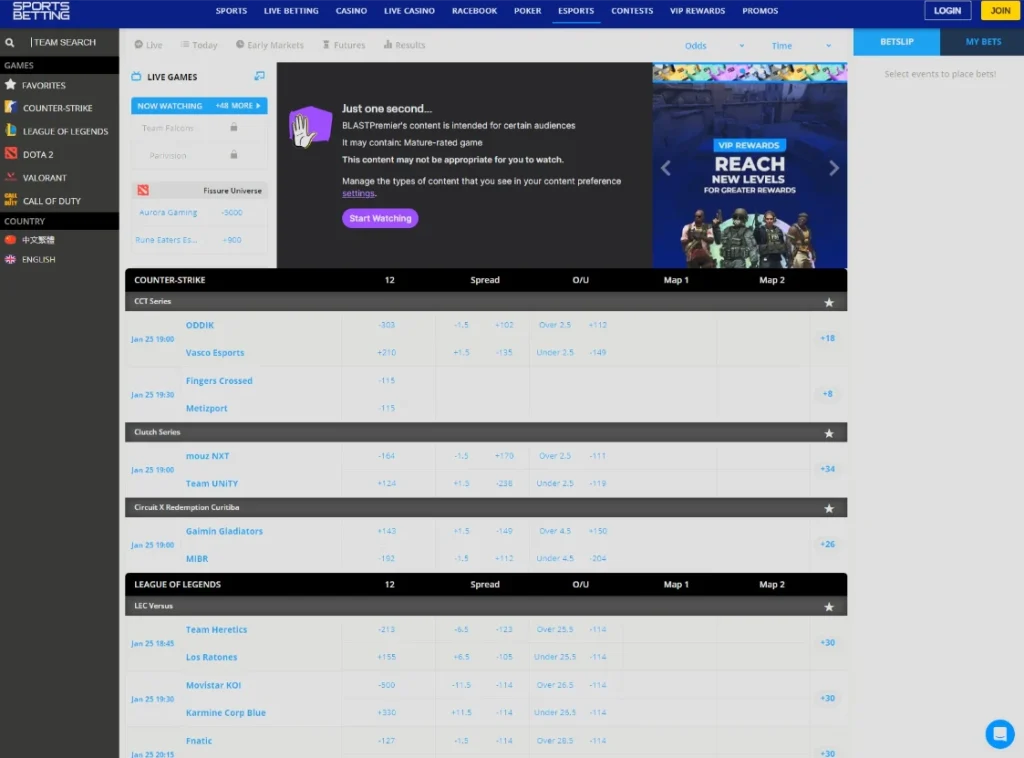Open the Vasco Esports team link
Viewport: 1024px width, 758px height.
pyautogui.click(x=215, y=353)
